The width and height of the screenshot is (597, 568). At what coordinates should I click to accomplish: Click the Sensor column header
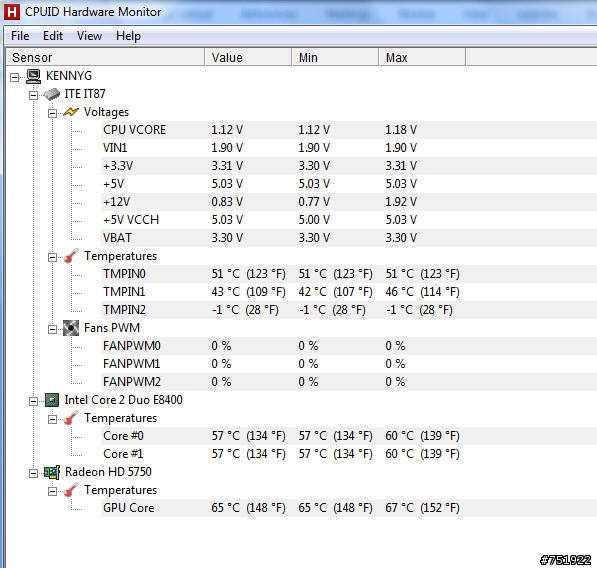tap(105, 57)
